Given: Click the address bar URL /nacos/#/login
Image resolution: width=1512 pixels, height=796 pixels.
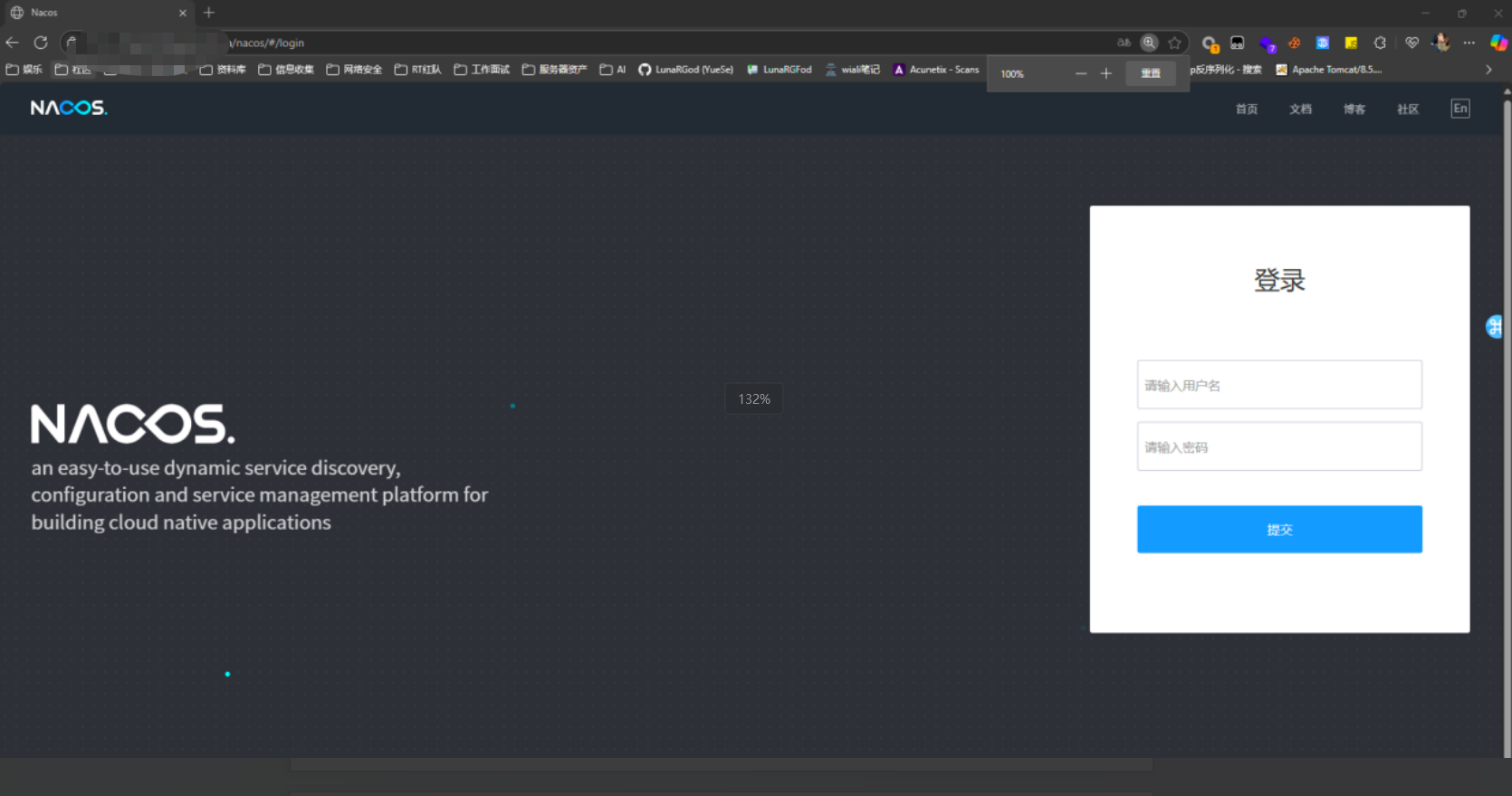Looking at the screenshot, I should click(266, 43).
